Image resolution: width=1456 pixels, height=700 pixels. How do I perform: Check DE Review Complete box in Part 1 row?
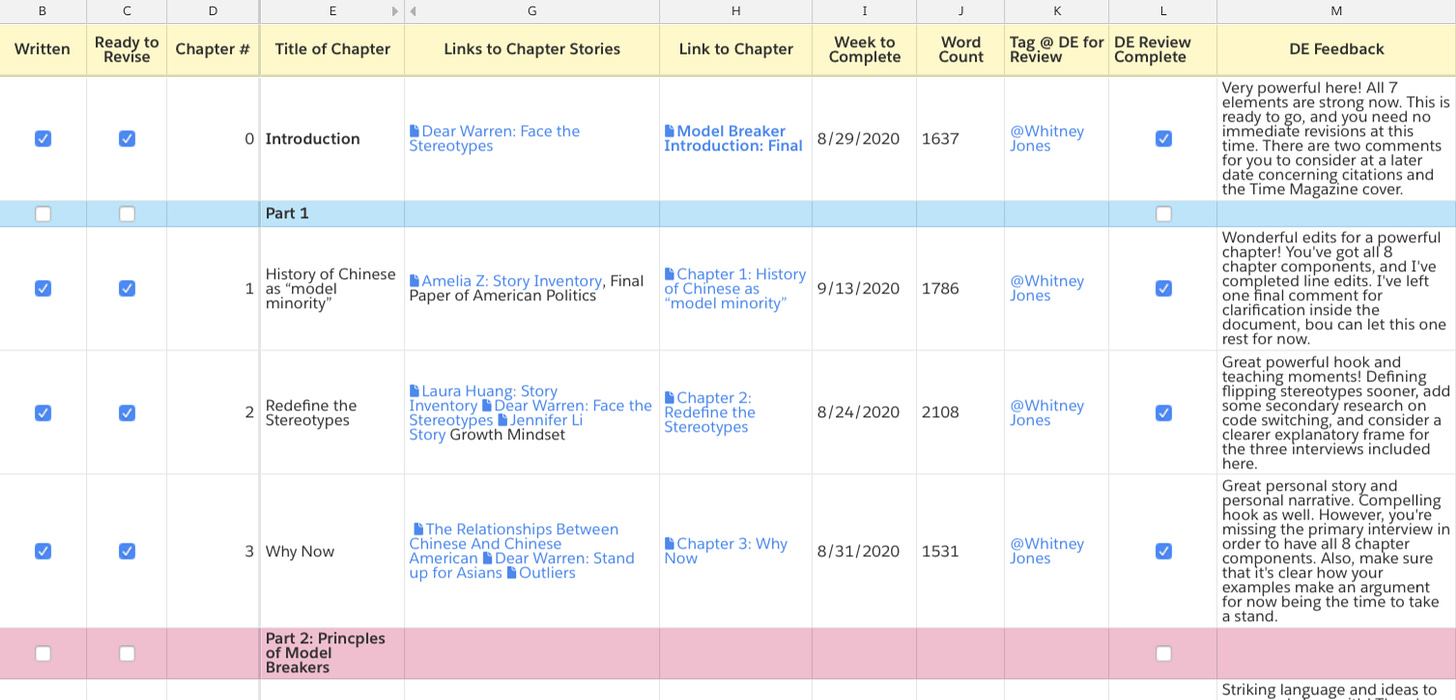coord(1163,214)
